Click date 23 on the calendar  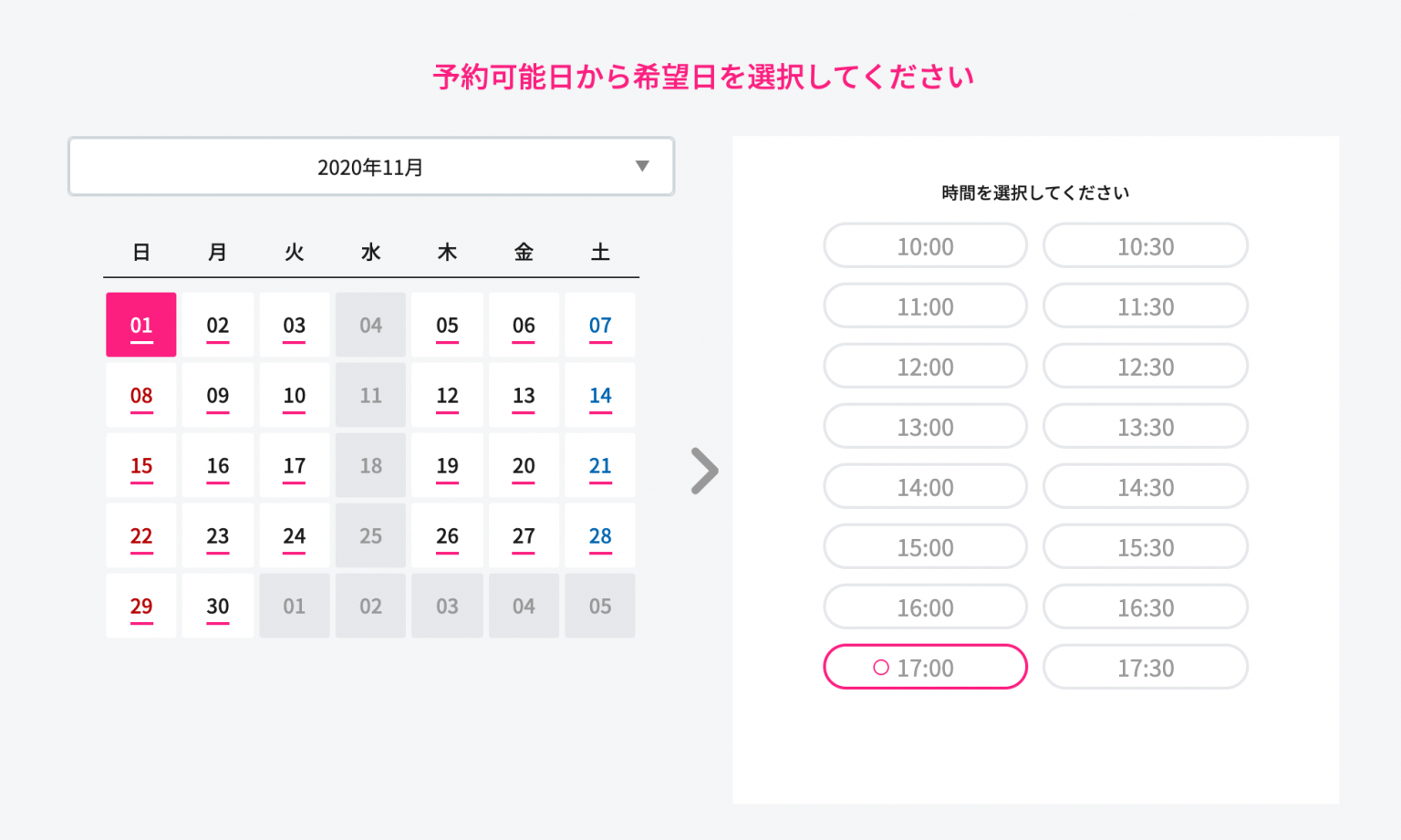pyautogui.click(x=218, y=536)
